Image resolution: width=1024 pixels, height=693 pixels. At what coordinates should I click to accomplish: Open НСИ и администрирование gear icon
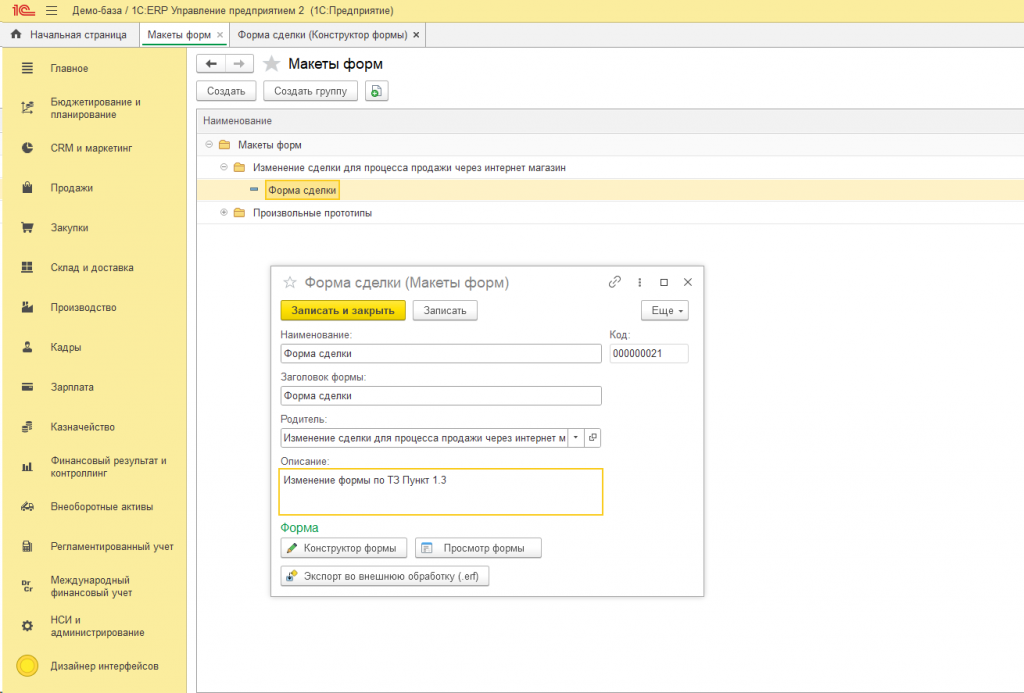coord(27,626)
